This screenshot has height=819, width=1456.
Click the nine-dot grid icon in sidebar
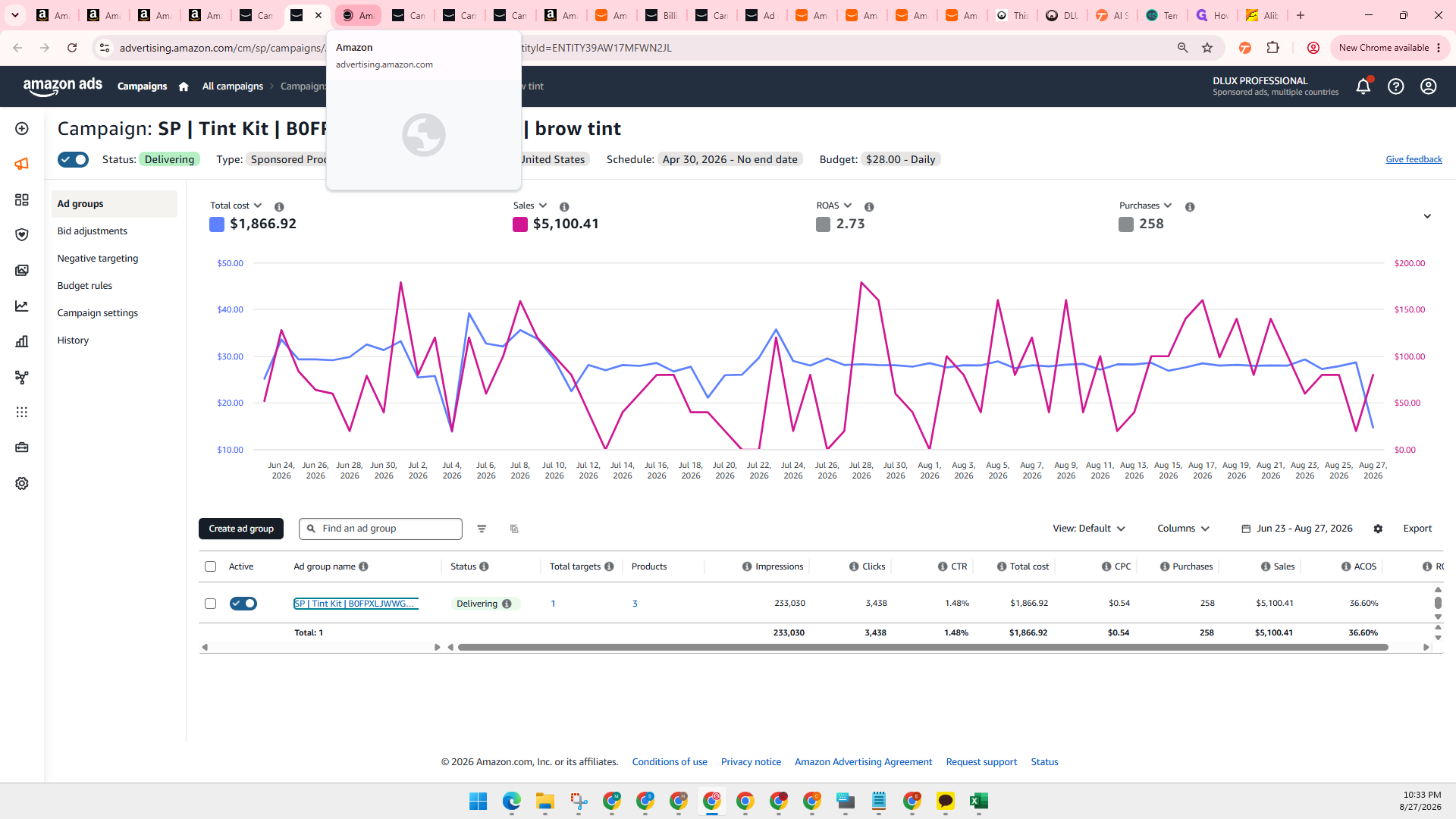pyautogui.click(x=22, y=413)
